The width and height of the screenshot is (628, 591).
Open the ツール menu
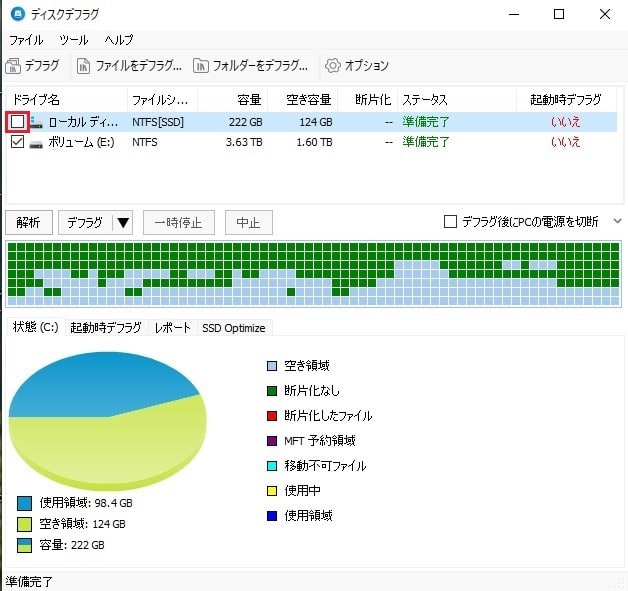point(74,40)
